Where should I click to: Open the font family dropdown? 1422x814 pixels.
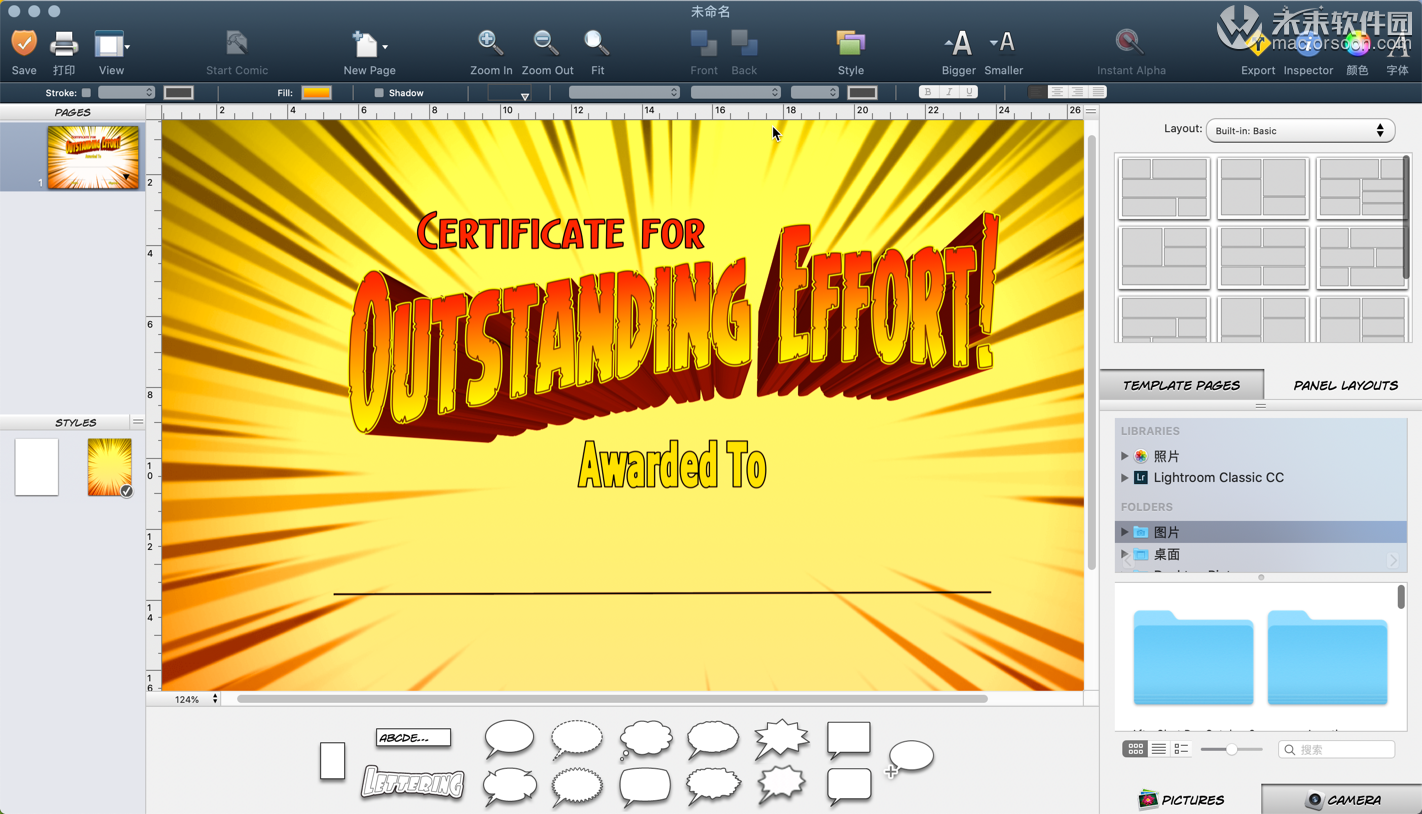(624, 93)
